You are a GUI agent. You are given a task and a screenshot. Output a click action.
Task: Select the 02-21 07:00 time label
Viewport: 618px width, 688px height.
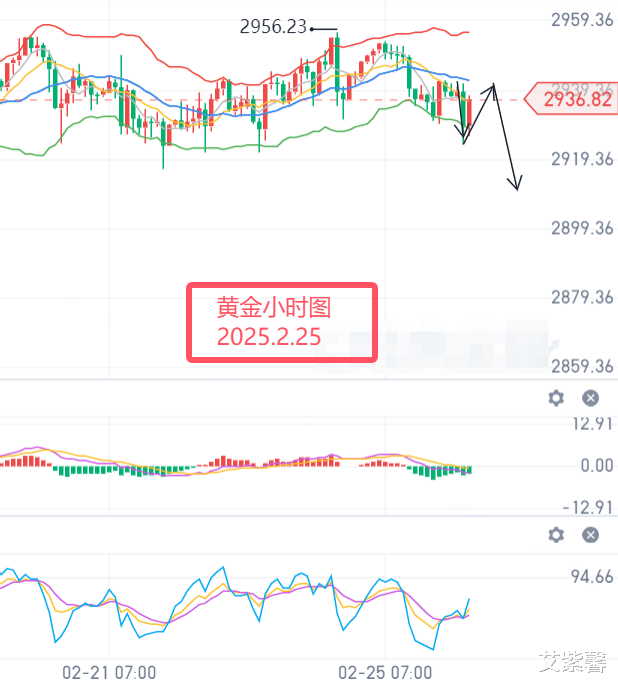[x=108, y=672]
